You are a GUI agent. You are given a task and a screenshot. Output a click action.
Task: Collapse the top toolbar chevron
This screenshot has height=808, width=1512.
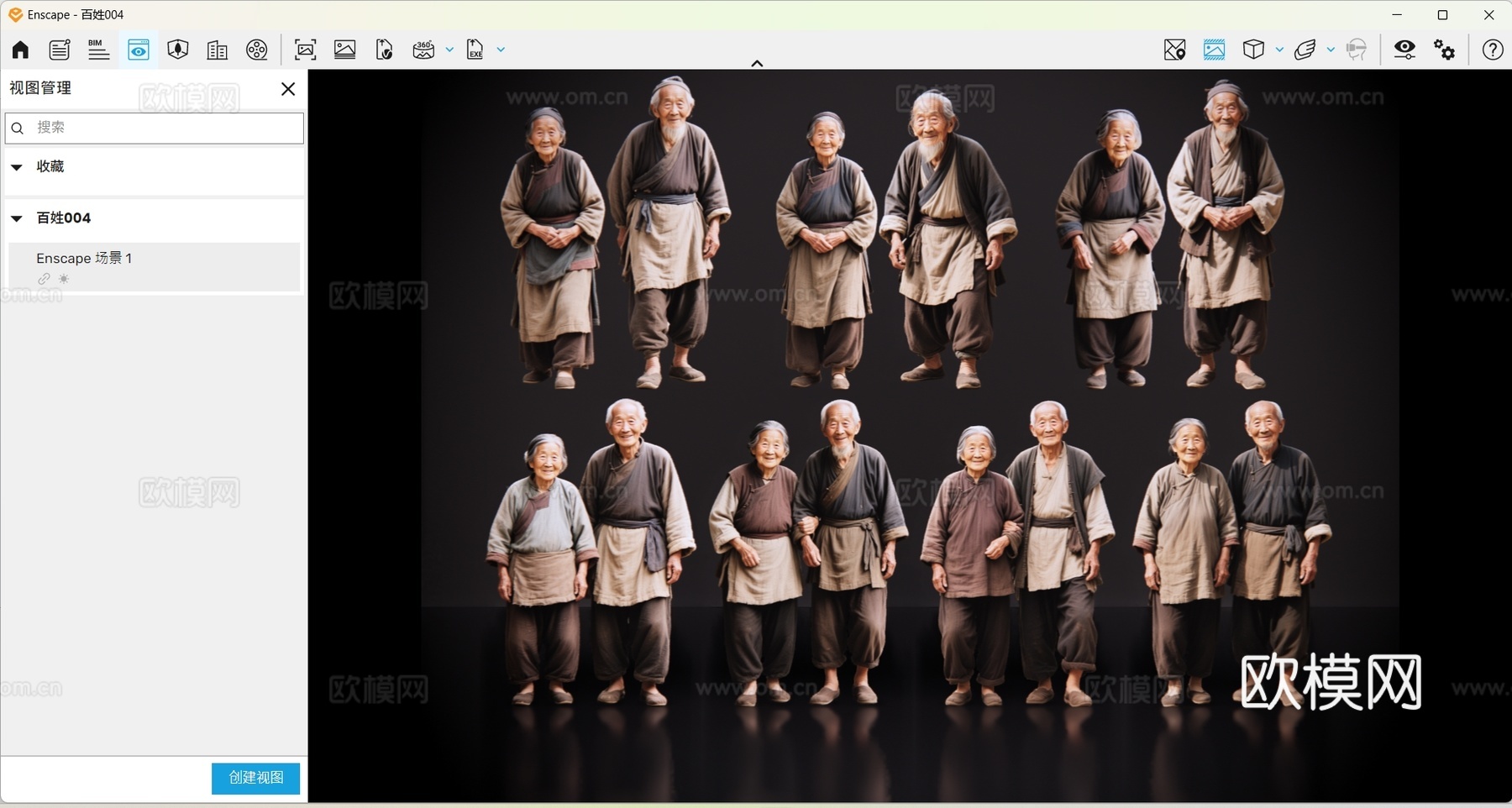[757, 64]
